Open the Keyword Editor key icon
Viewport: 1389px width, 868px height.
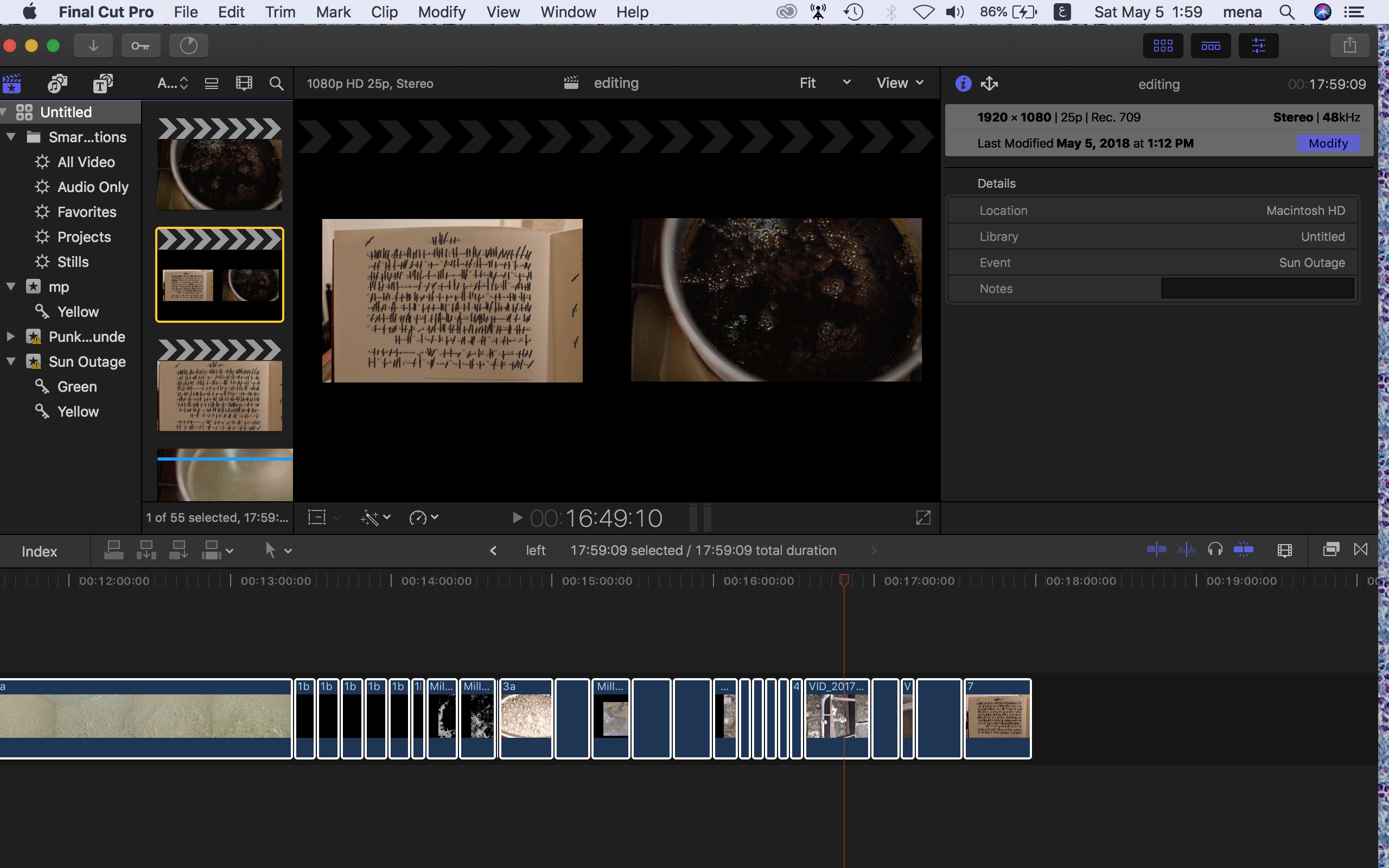coord(141,46)
